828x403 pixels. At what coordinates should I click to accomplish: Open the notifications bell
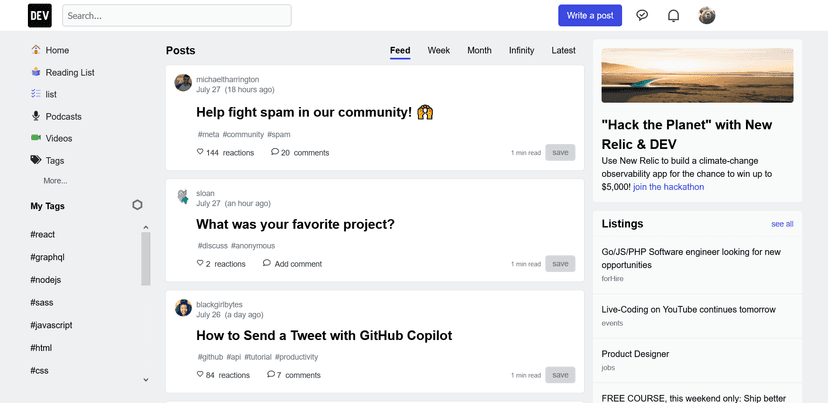(x=673, y=16)
